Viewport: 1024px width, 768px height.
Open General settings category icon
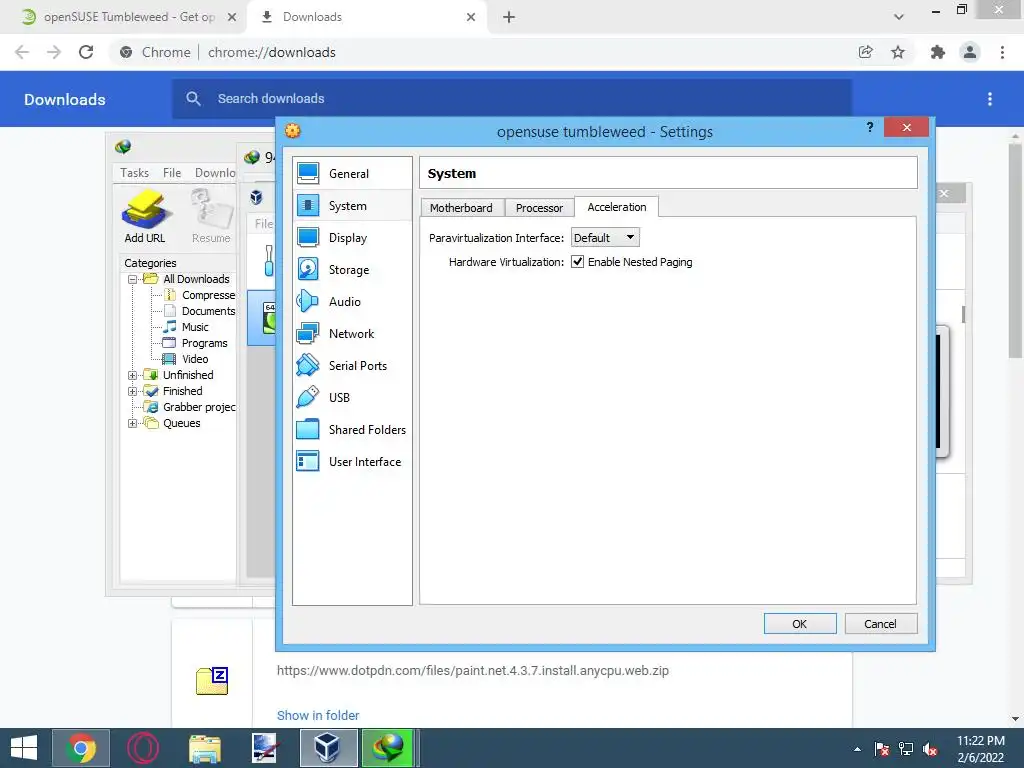(308, 173)
